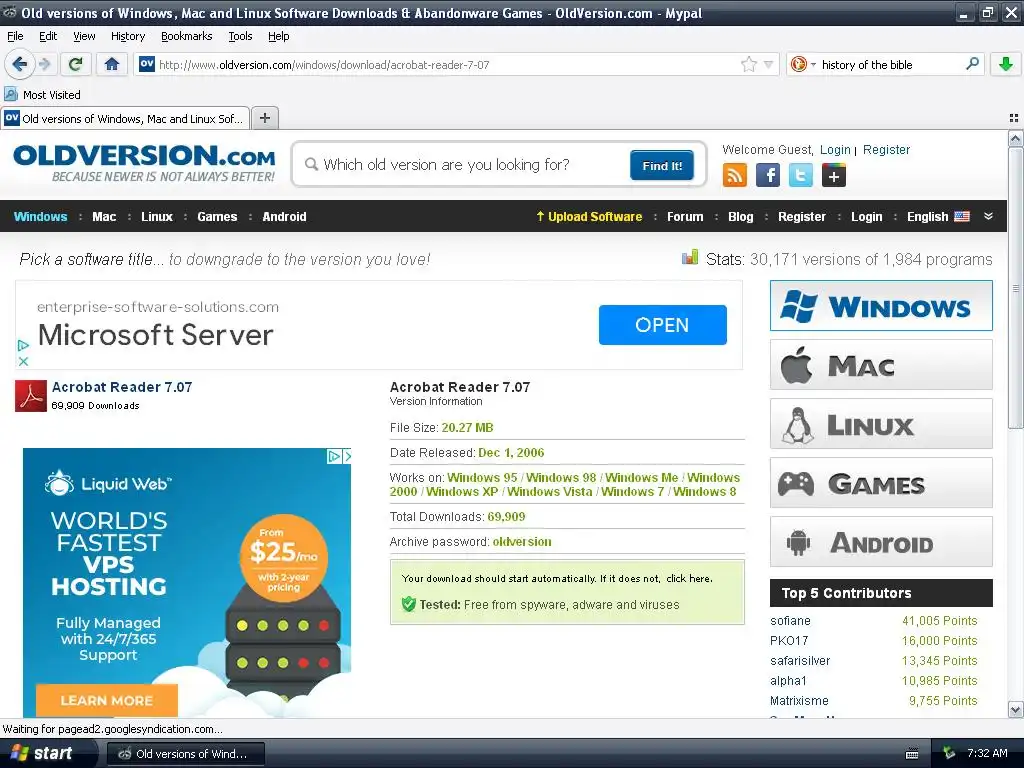Click the OPEN button on Microsoft Server ad
This screenshot has width=1024, height=768.
click(x=662, y=325)
